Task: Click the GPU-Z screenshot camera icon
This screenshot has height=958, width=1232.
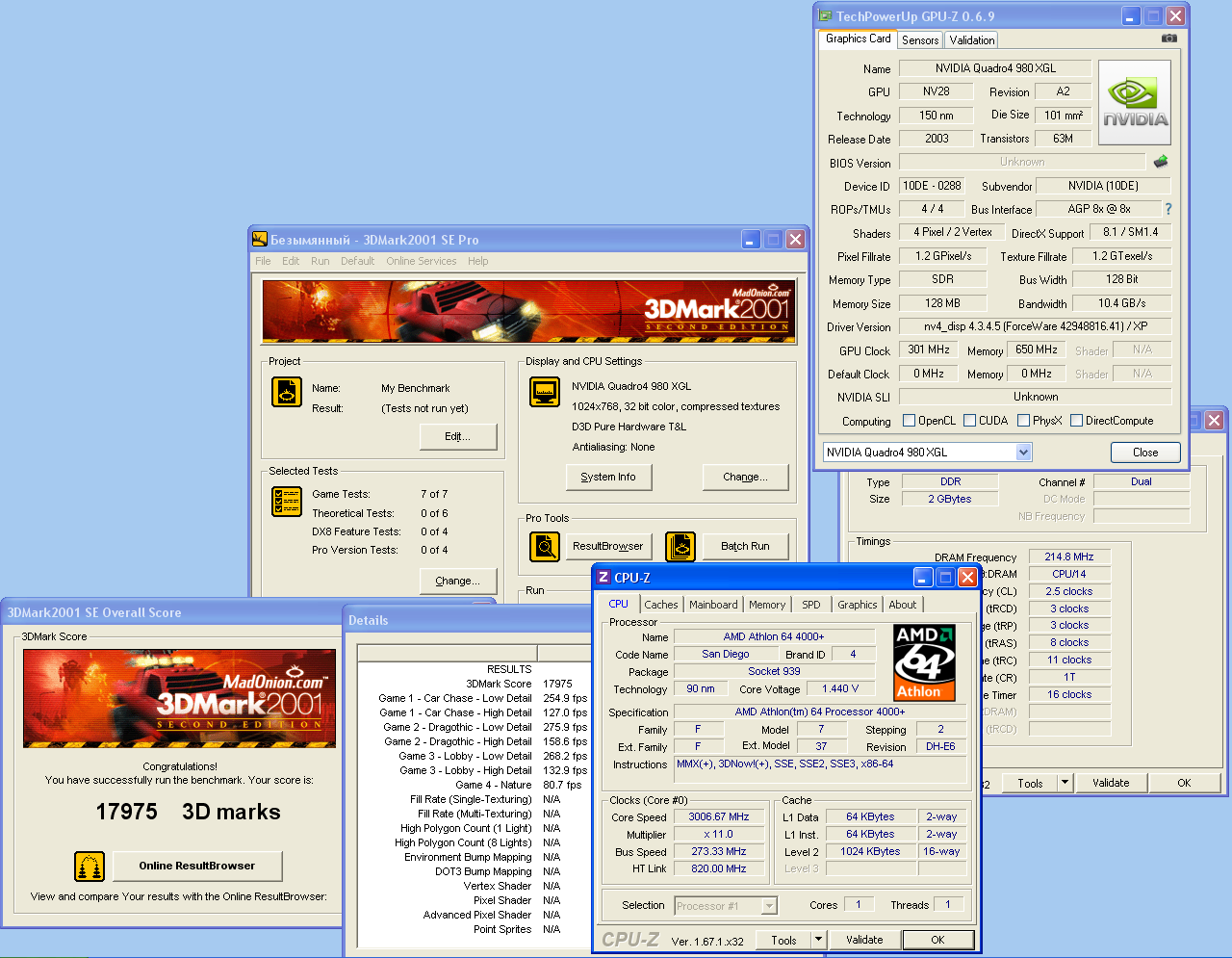Action: pyautogui.click(x=1168, y=39)
